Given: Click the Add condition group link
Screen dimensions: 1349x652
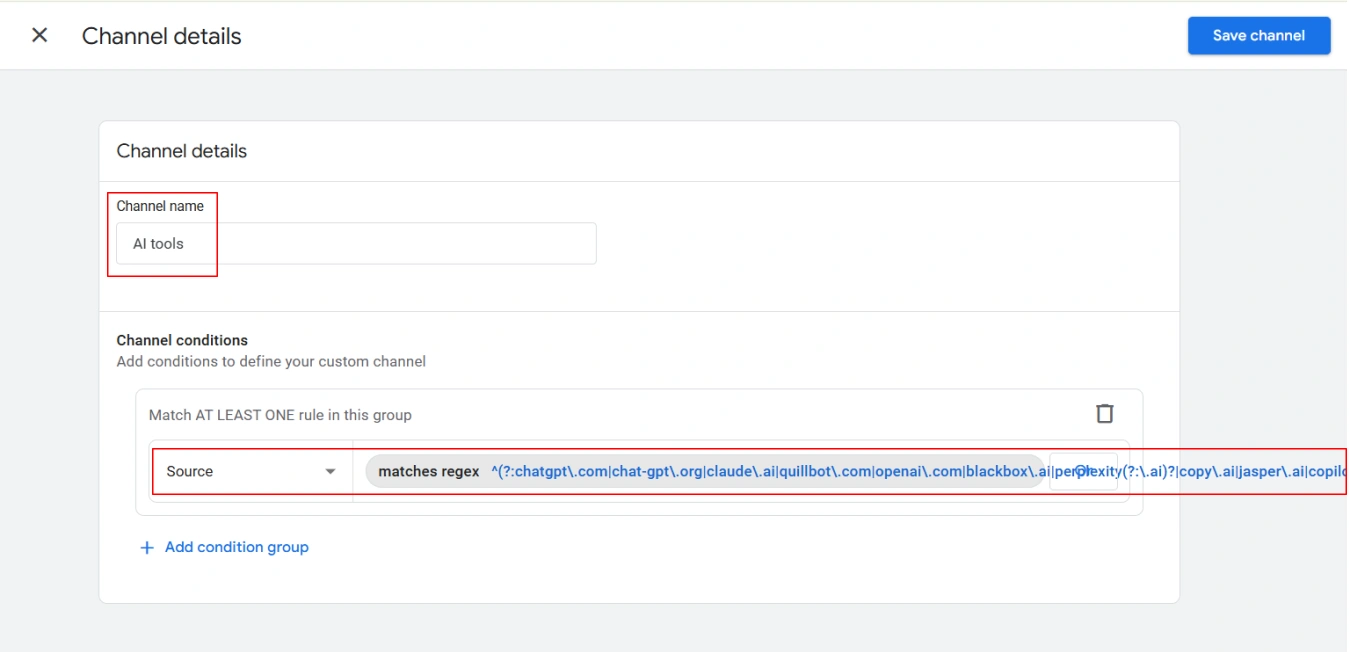Looking at the screenshot, I should 237,546.
